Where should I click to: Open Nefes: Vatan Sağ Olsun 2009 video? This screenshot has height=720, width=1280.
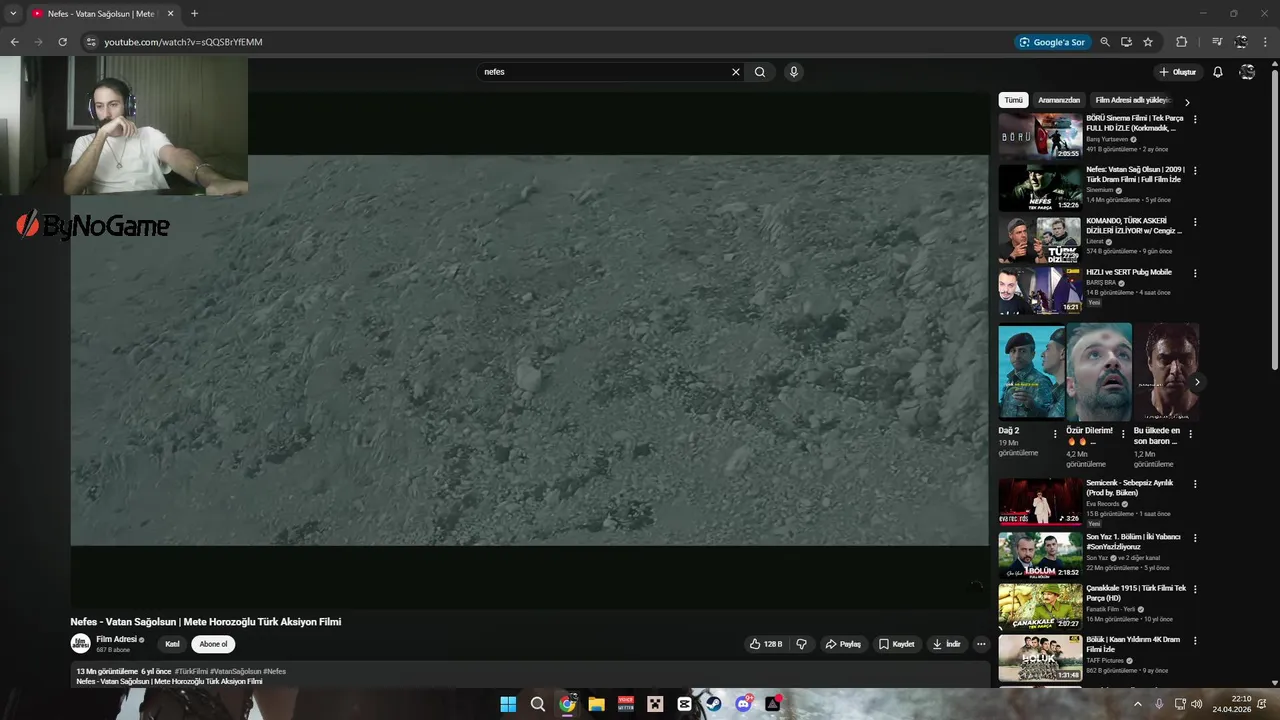pyautogui.click(x=1040, y=187)
